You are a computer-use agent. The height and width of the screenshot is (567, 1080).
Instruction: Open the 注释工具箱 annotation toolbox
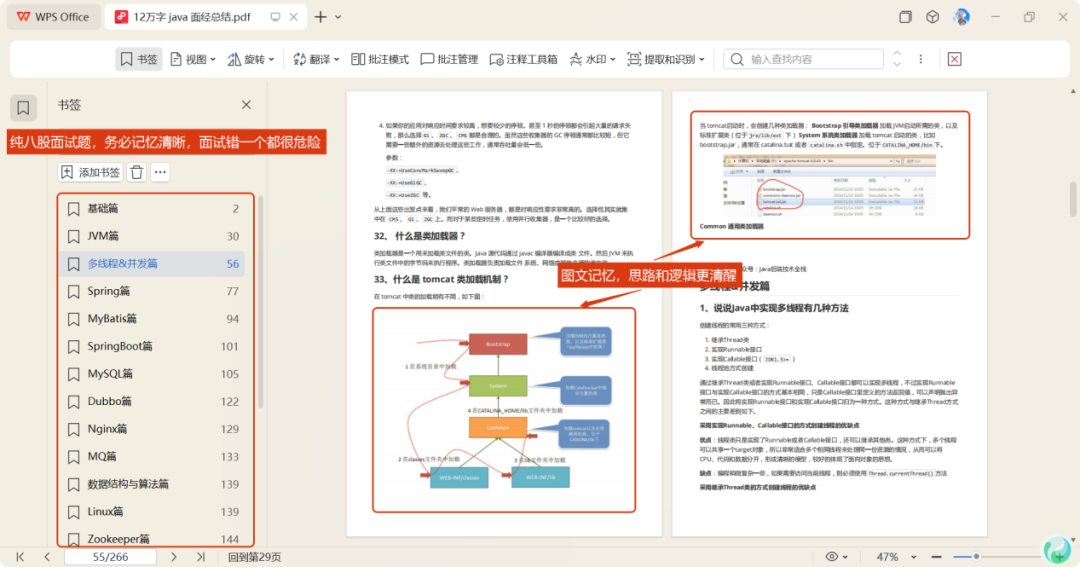[x=523, y=59]
